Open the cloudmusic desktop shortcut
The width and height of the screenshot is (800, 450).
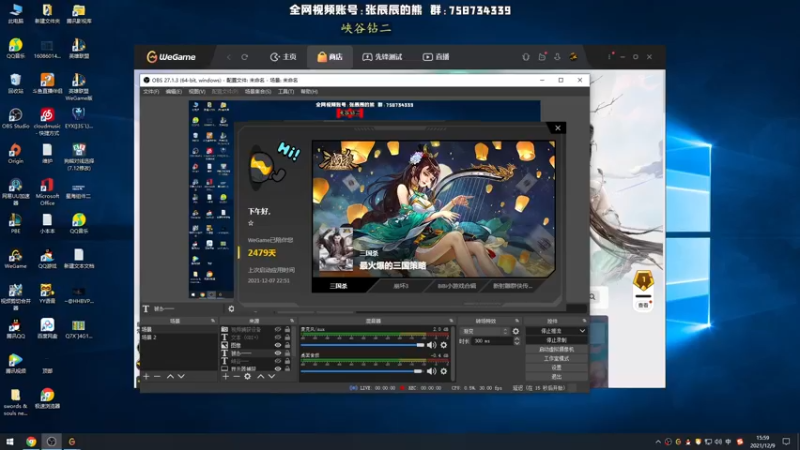point(47,121)
